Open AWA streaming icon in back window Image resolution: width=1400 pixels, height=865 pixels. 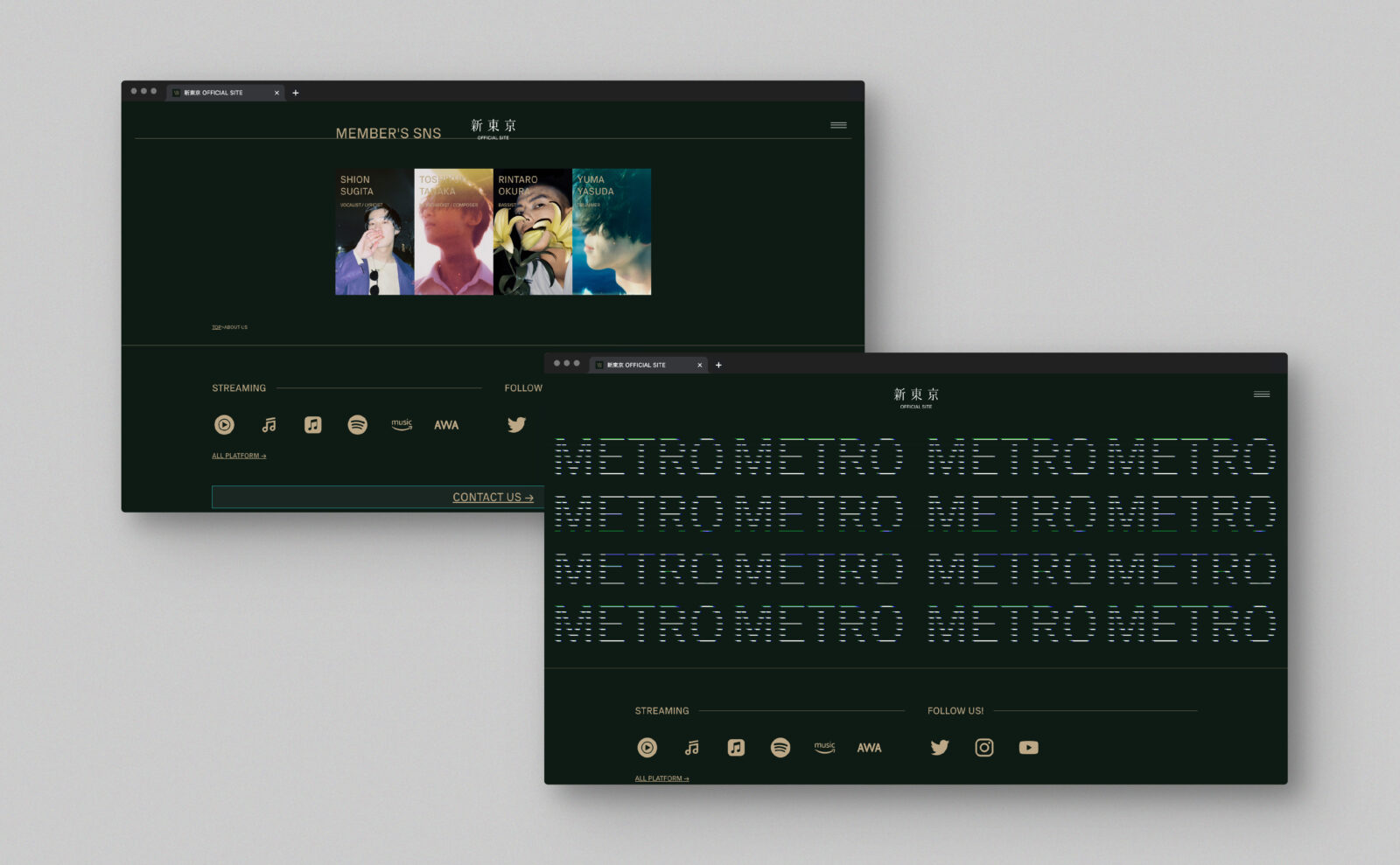pos(446,425)
